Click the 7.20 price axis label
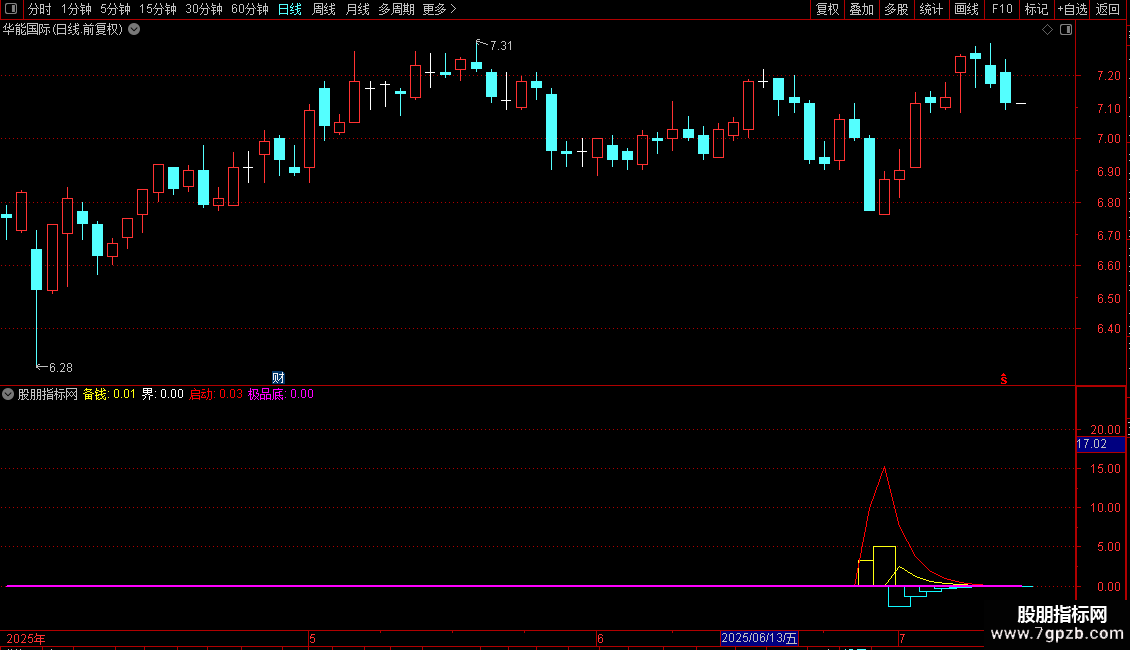 point(1108,76)
